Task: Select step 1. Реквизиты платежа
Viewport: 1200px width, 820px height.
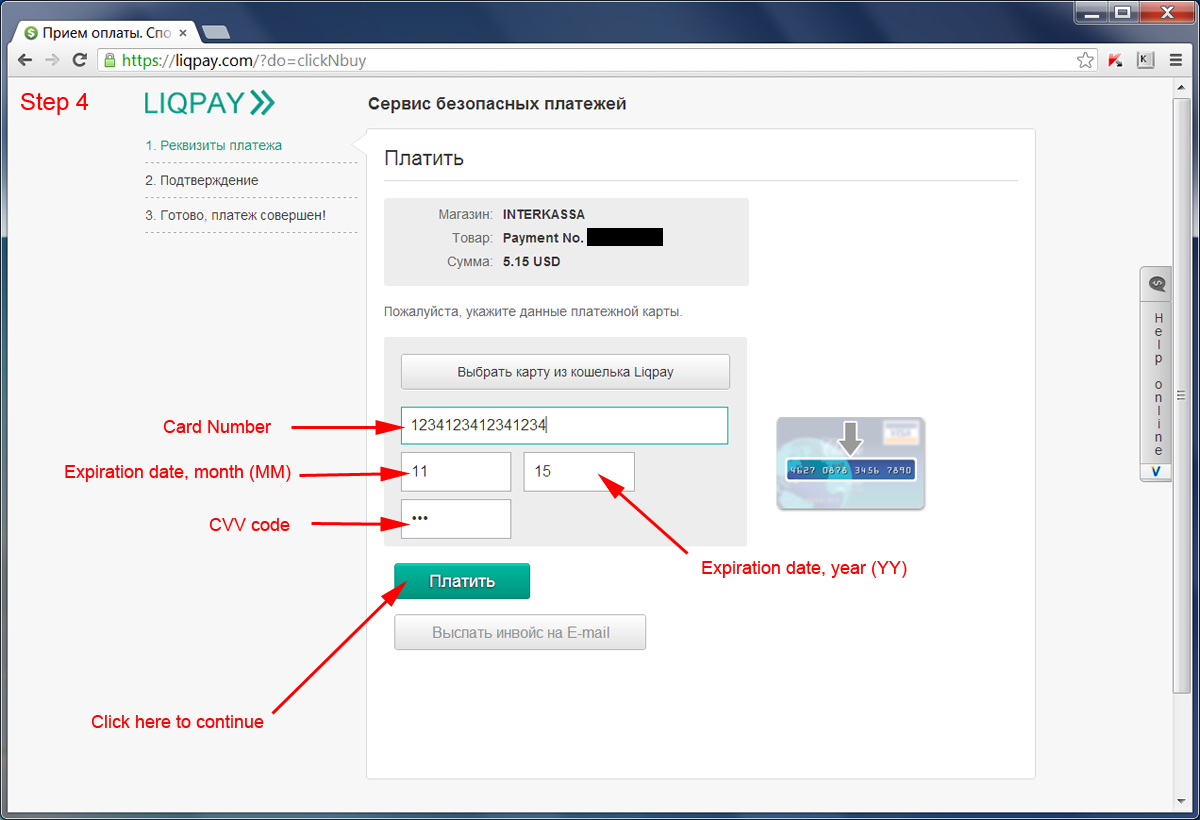Action: pyautogui.click(x=214, y=145)
